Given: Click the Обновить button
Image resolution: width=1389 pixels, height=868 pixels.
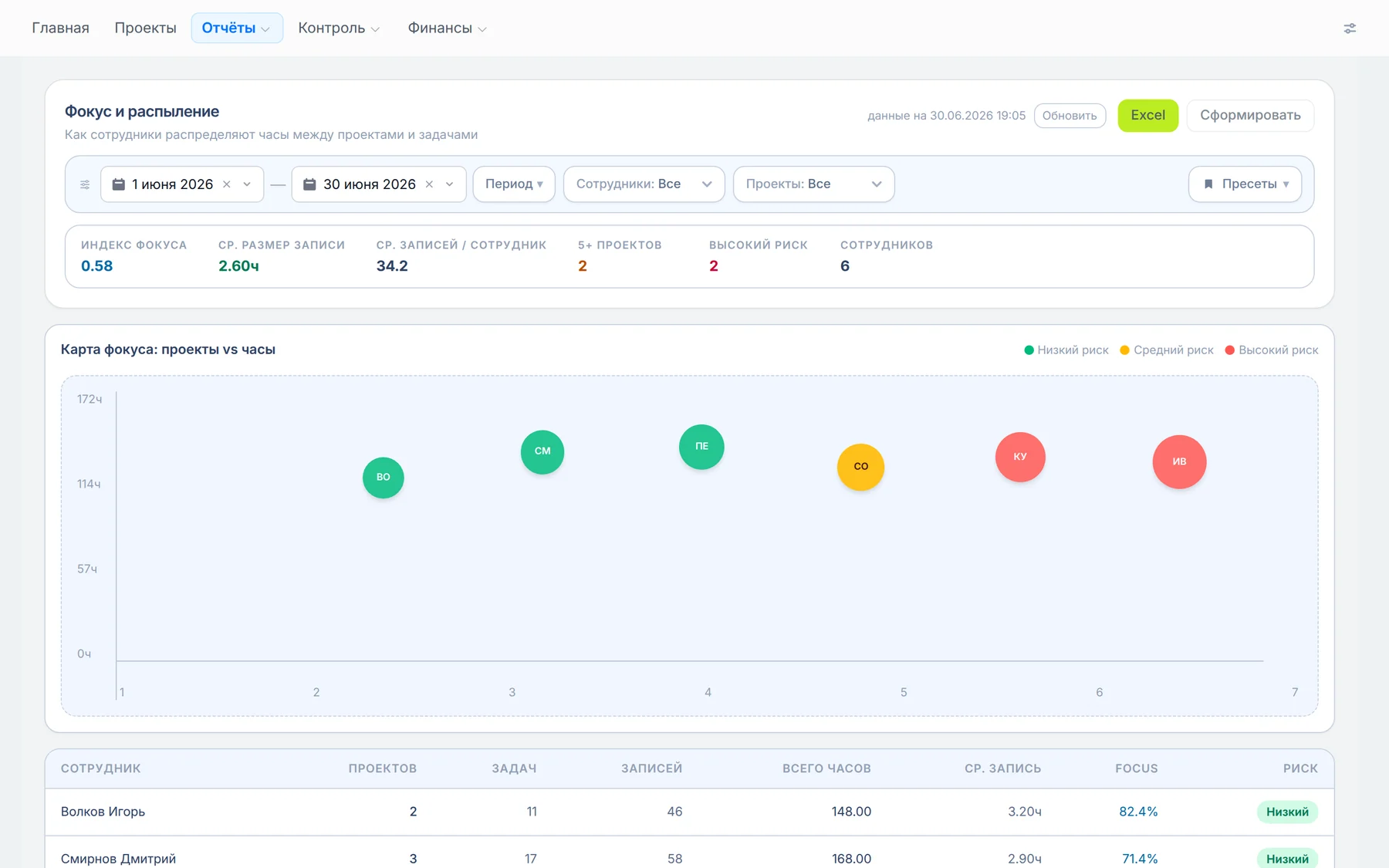Looking at the screenshot, I should coord(1070,116).
